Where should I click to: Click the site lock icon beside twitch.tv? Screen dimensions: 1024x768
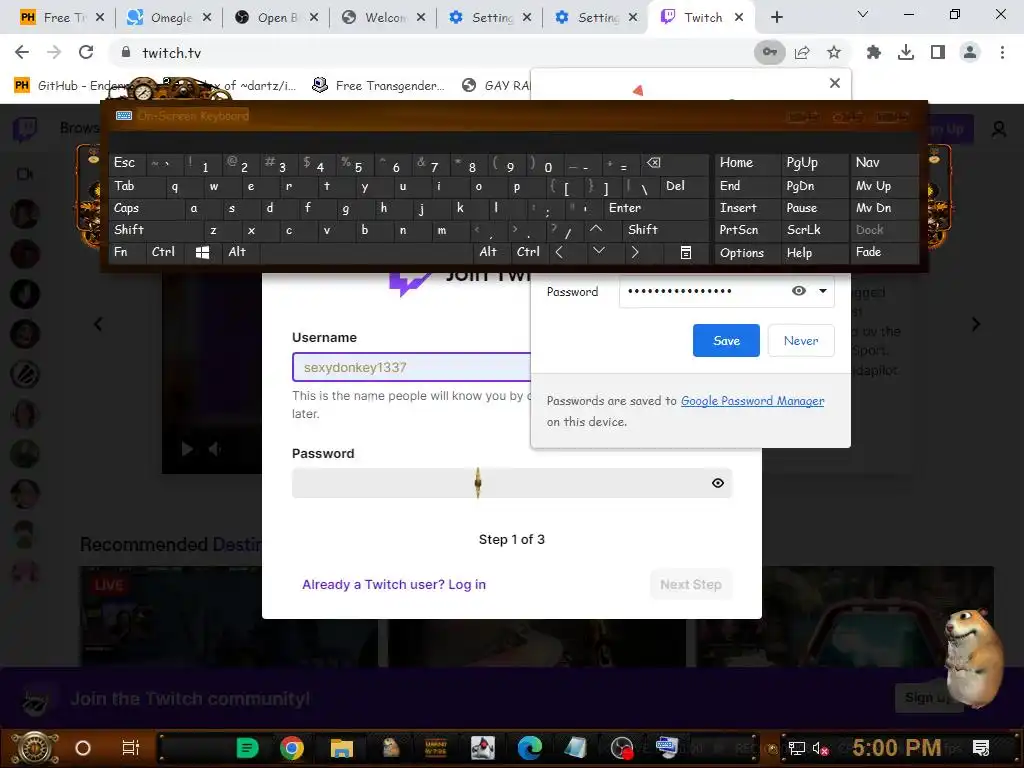[126, 52]
